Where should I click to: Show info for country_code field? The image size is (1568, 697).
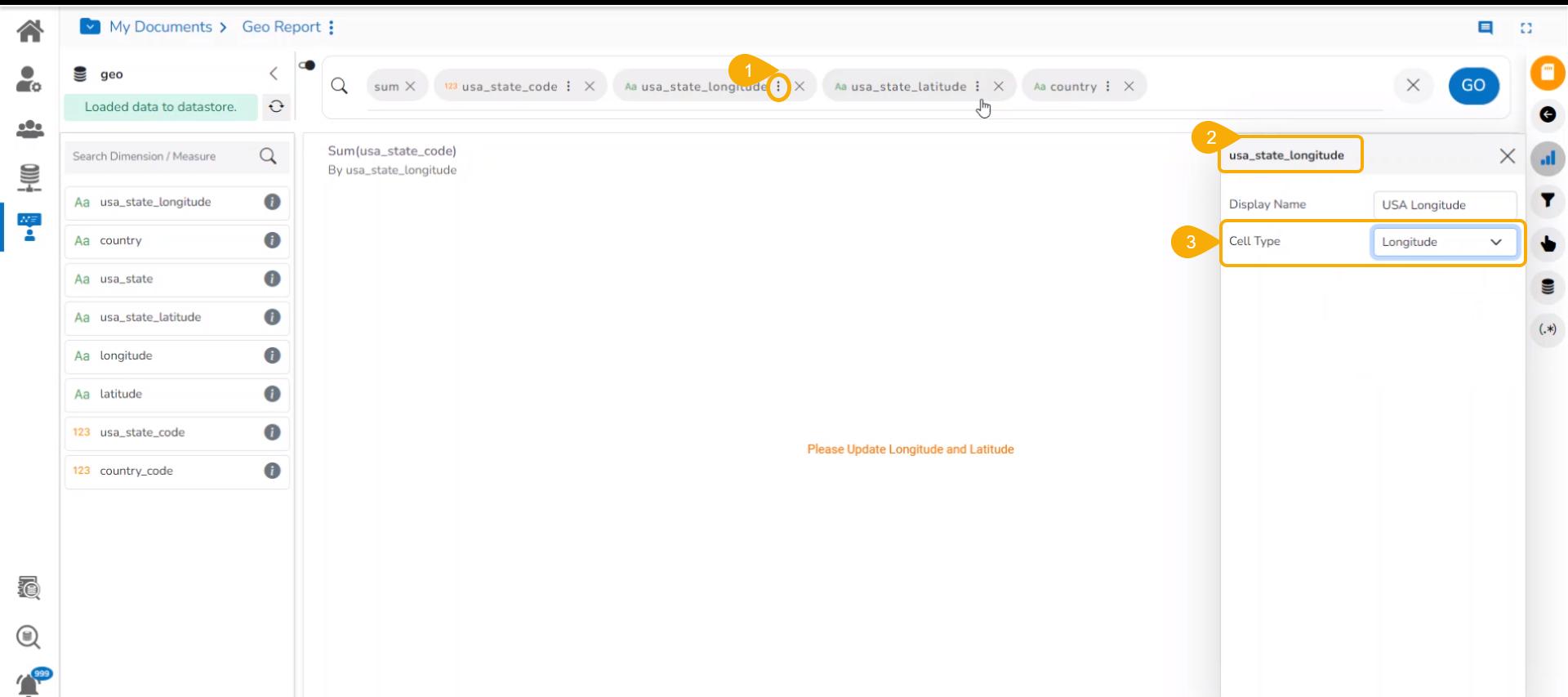pyautogui.click(x=273, y=471)
